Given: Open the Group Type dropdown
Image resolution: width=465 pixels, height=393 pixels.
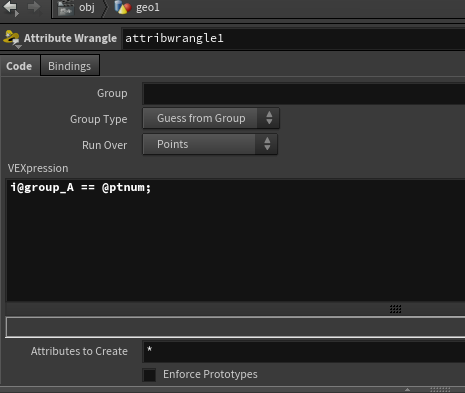Looking at the screenshot, I should tap(211, 118).
